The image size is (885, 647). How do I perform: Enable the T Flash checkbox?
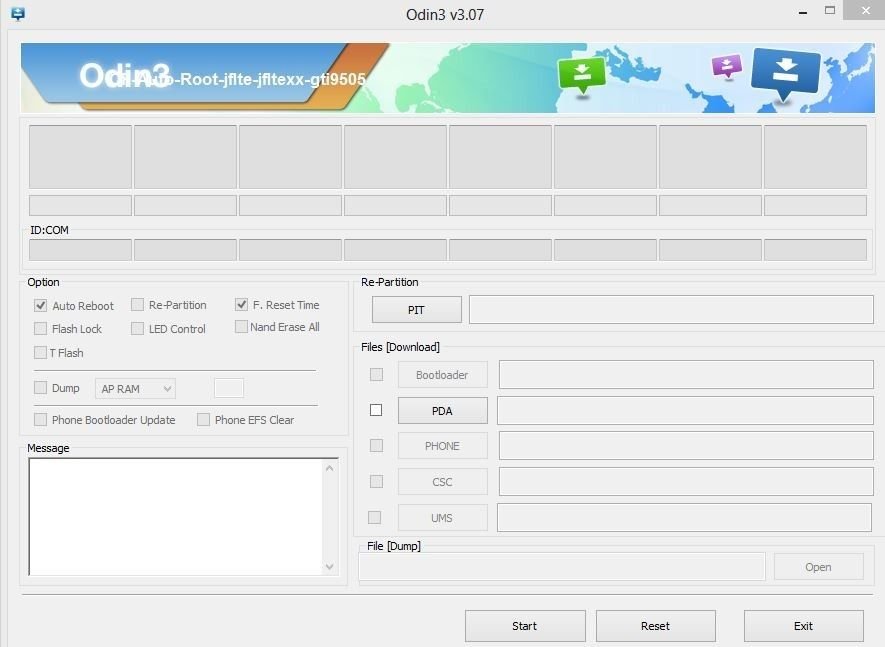click(40, 353)
